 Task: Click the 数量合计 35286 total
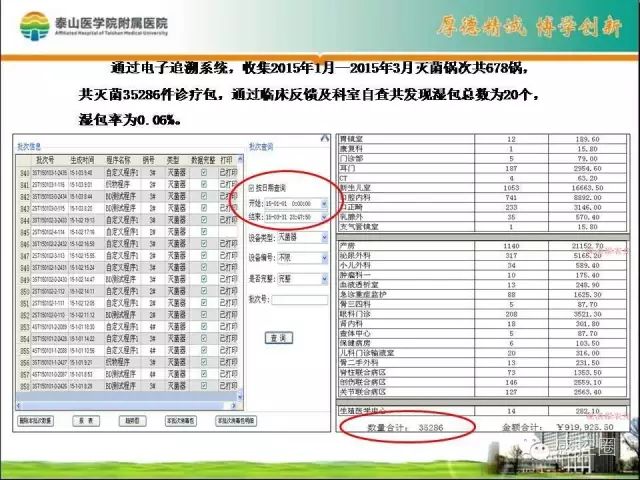405,428
